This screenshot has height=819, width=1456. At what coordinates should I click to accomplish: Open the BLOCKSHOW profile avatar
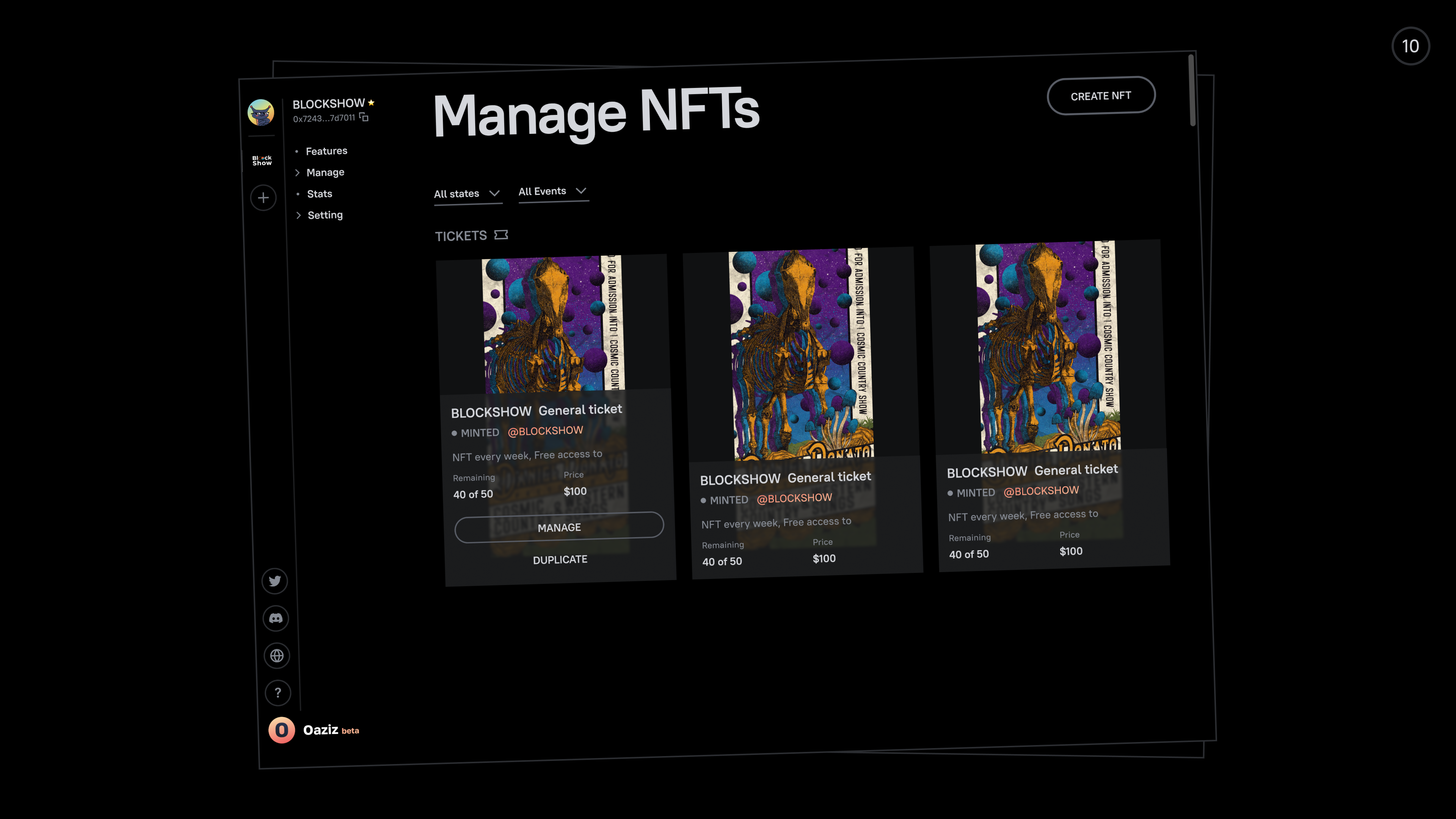click(260, 112)
